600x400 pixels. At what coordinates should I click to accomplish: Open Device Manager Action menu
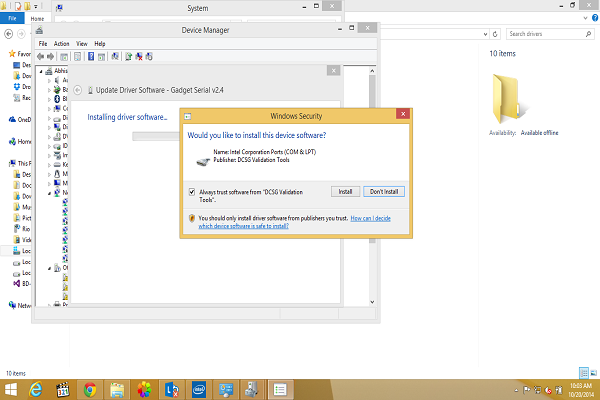pos(62,44)
